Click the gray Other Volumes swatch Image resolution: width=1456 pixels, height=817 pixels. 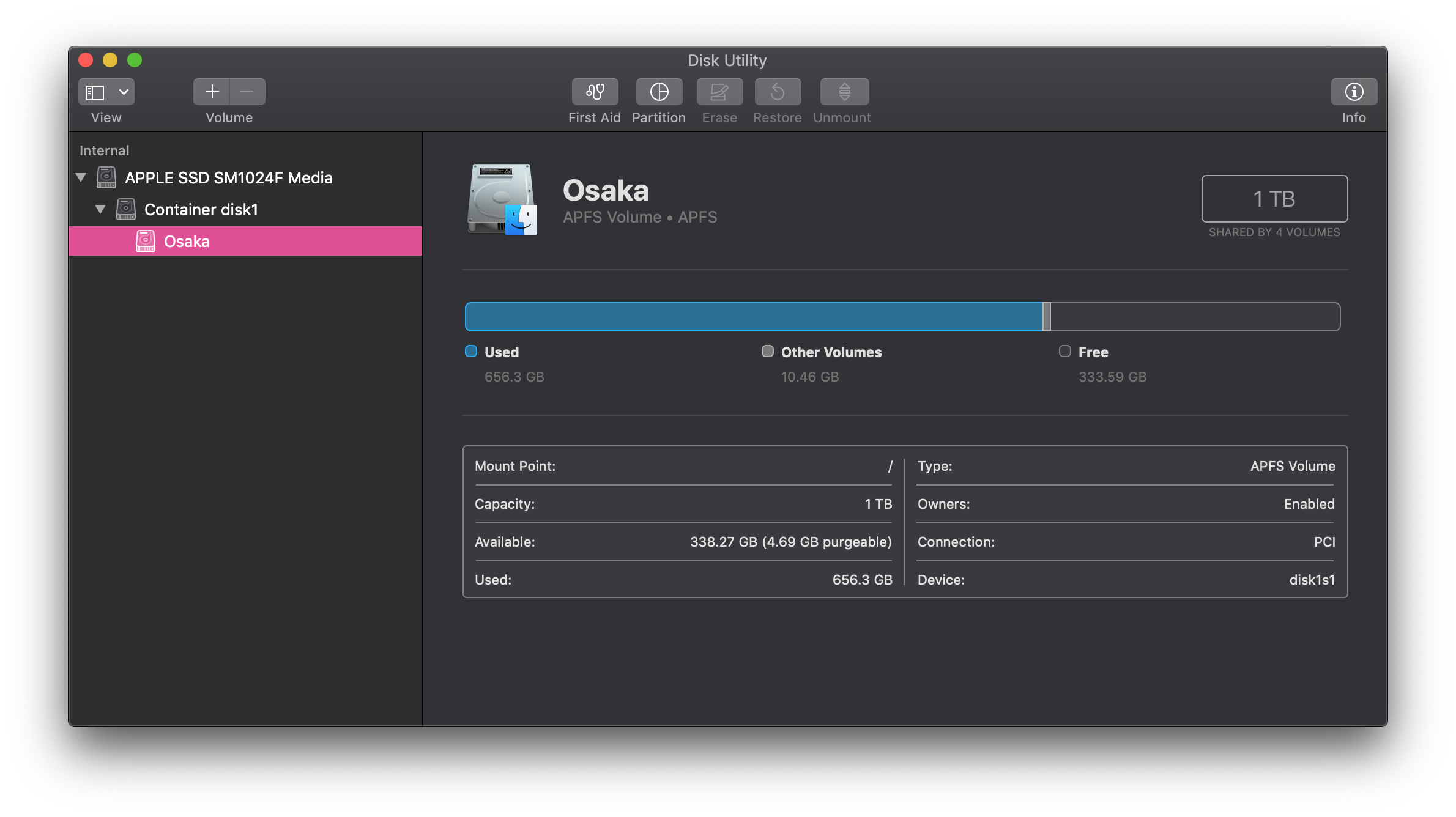coord(767,351)
